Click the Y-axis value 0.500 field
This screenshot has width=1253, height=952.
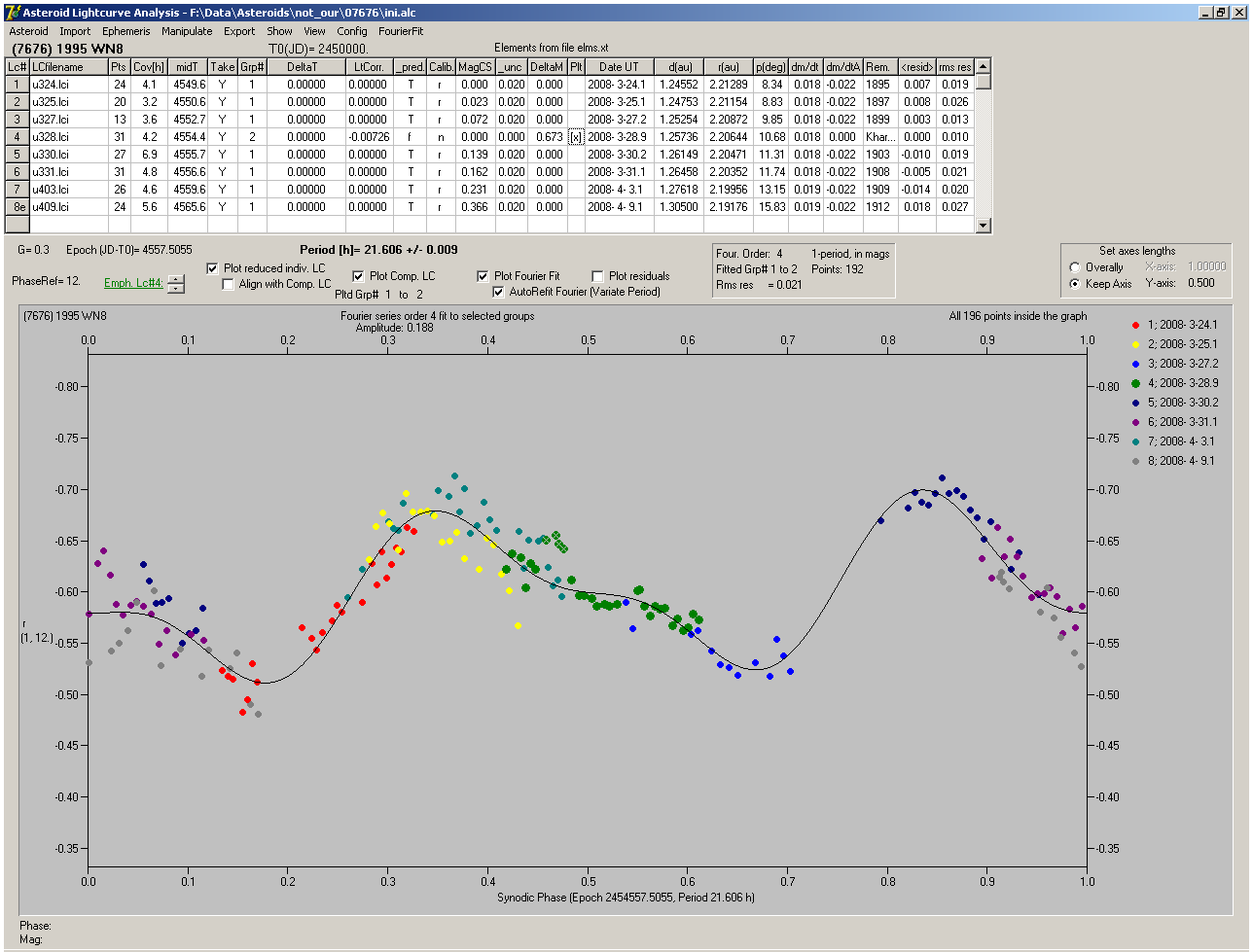(x=1200, y=284)
